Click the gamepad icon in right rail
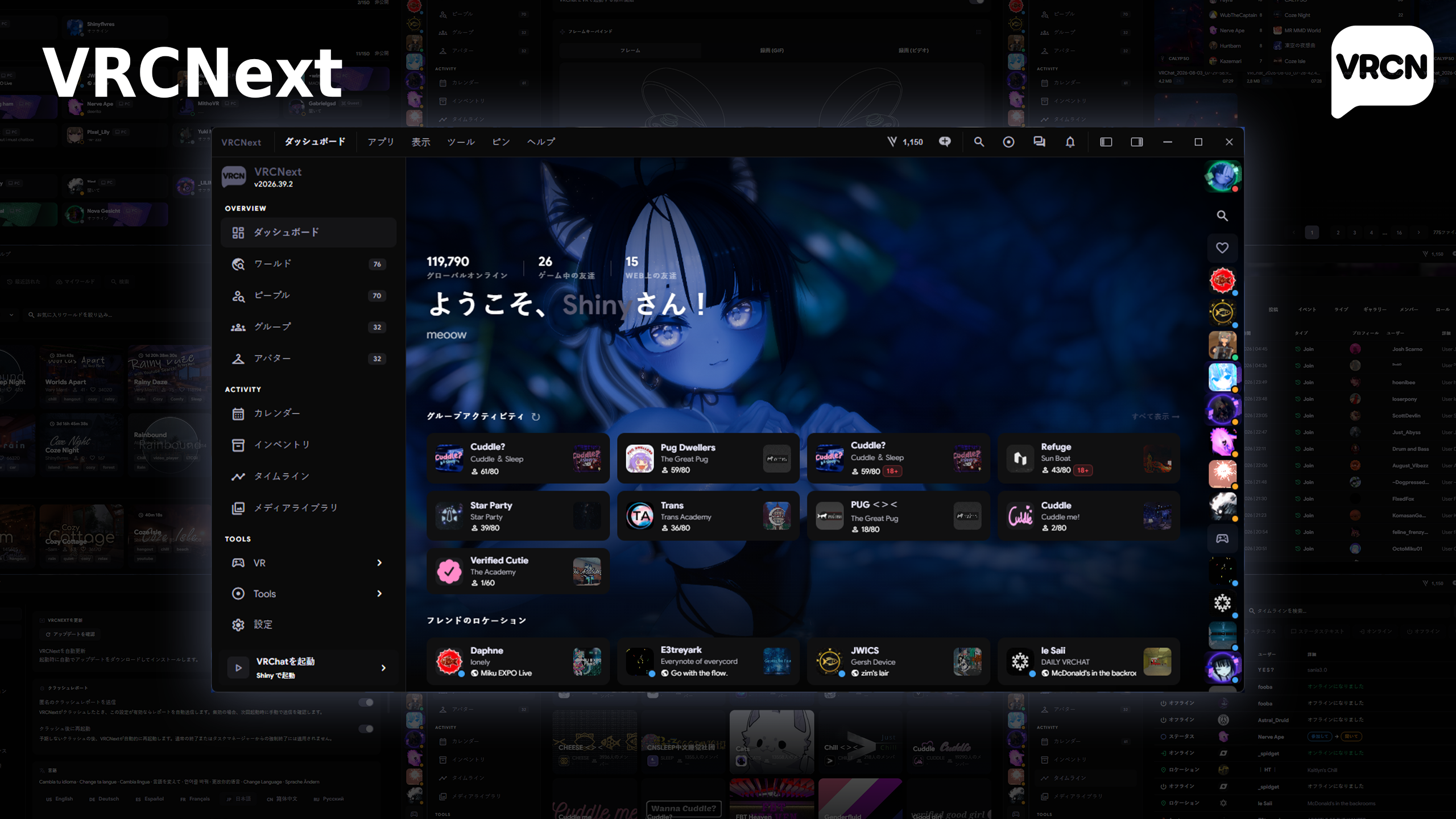This screenshot has width=1456, height=819. coord(1222,539)
